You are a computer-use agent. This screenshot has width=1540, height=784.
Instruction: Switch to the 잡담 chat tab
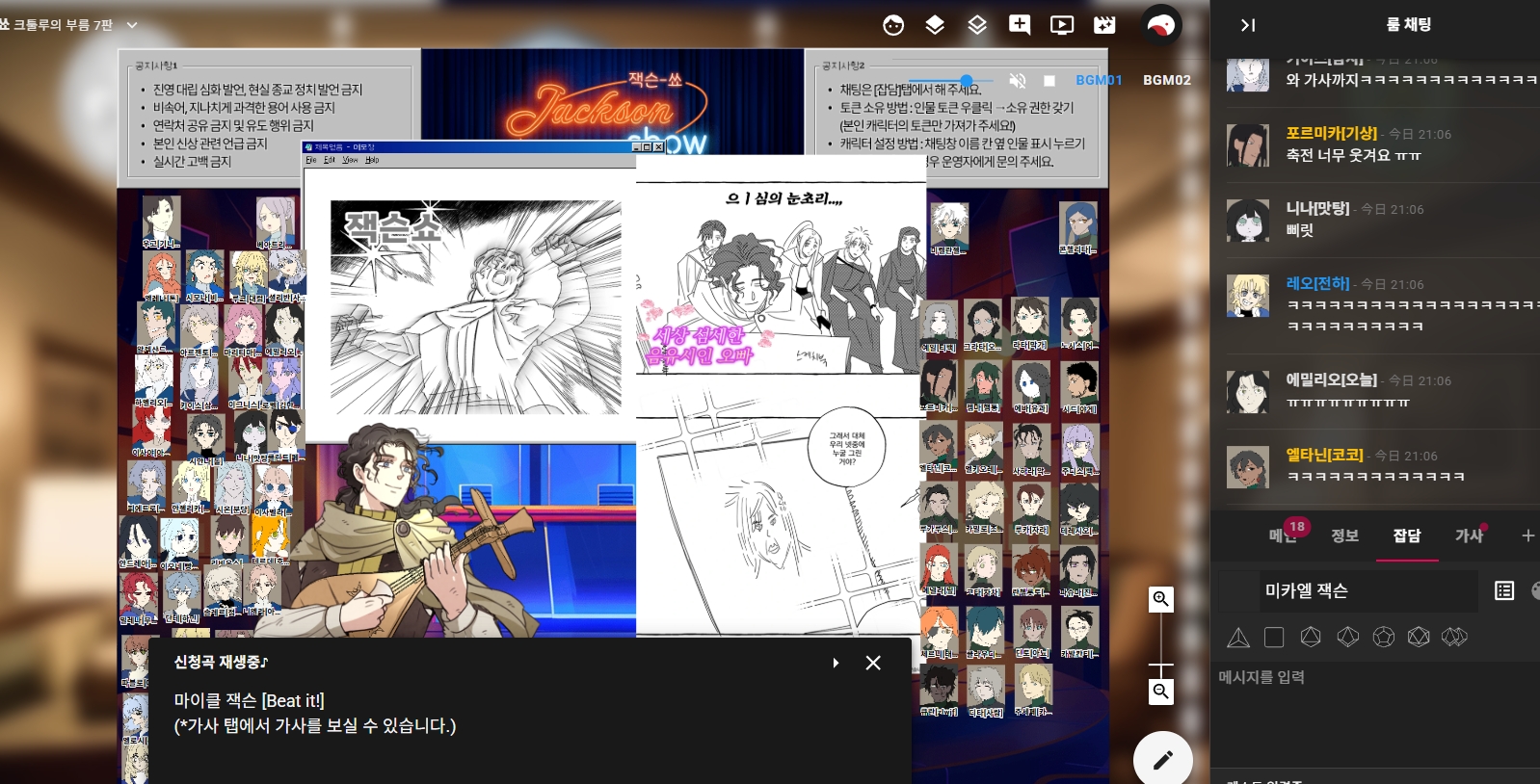click(1407, 536)
